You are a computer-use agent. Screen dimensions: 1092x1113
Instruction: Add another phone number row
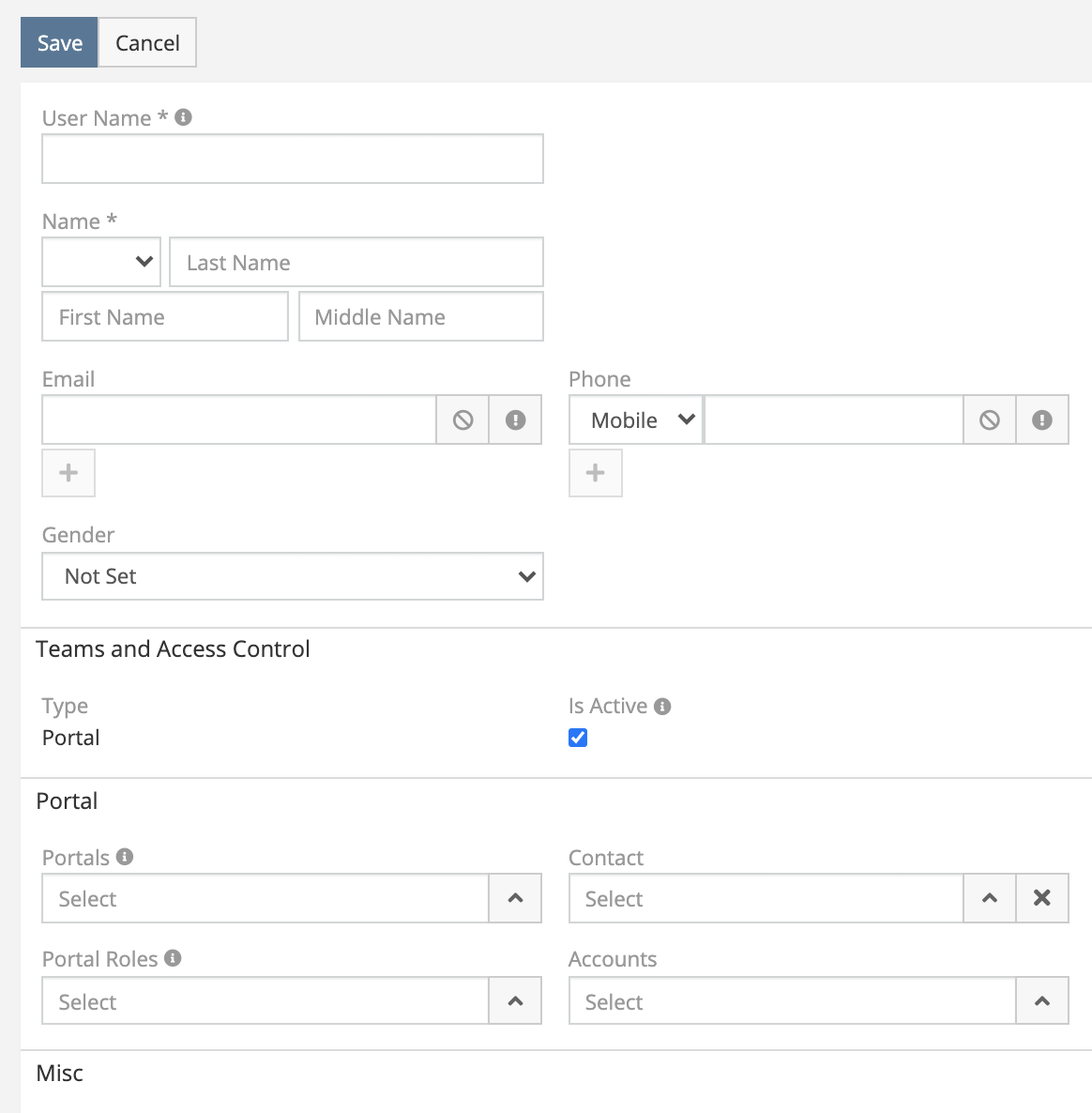[596, 473]
